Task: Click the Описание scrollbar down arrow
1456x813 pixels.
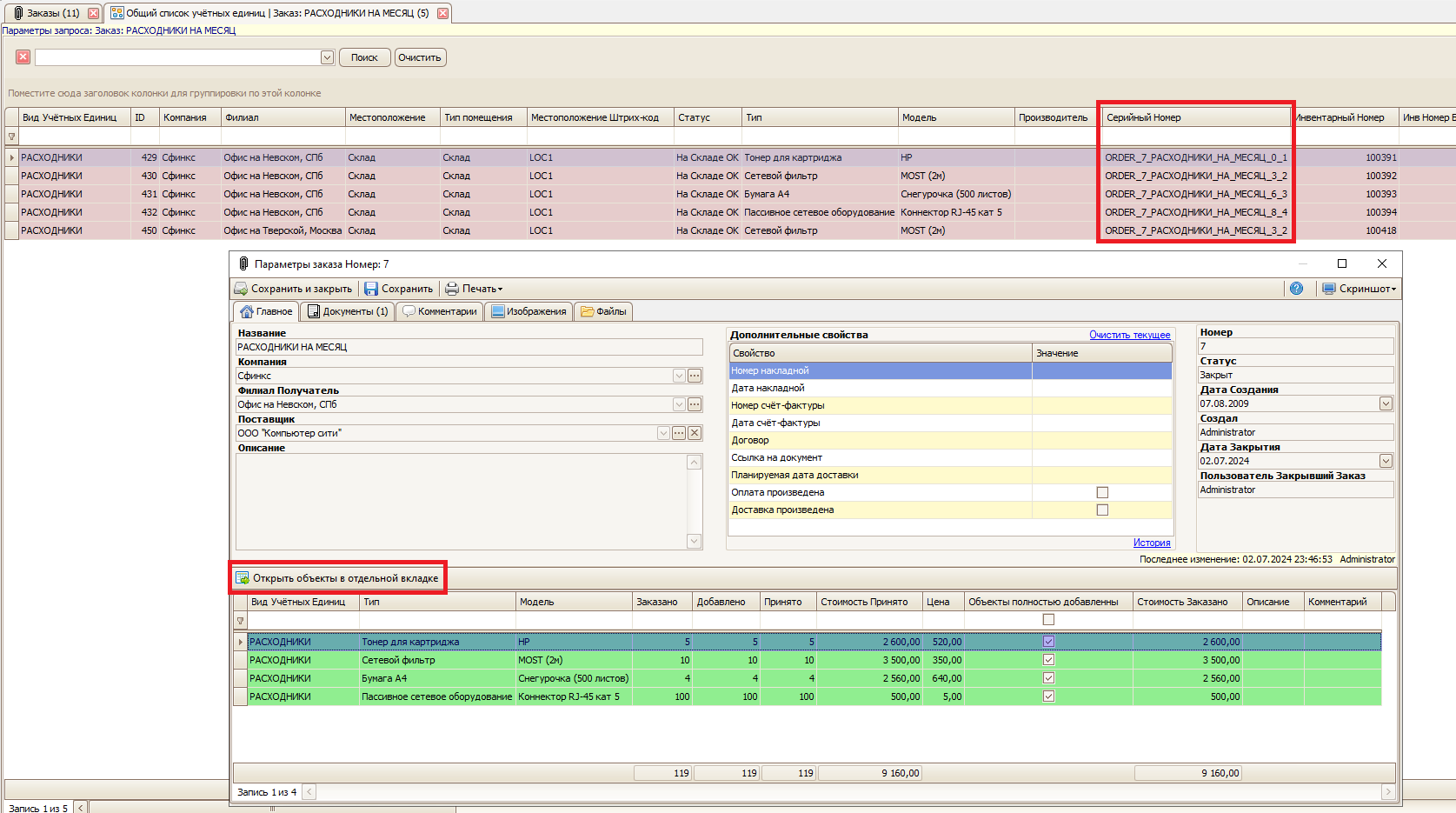Action: [694, 541]
